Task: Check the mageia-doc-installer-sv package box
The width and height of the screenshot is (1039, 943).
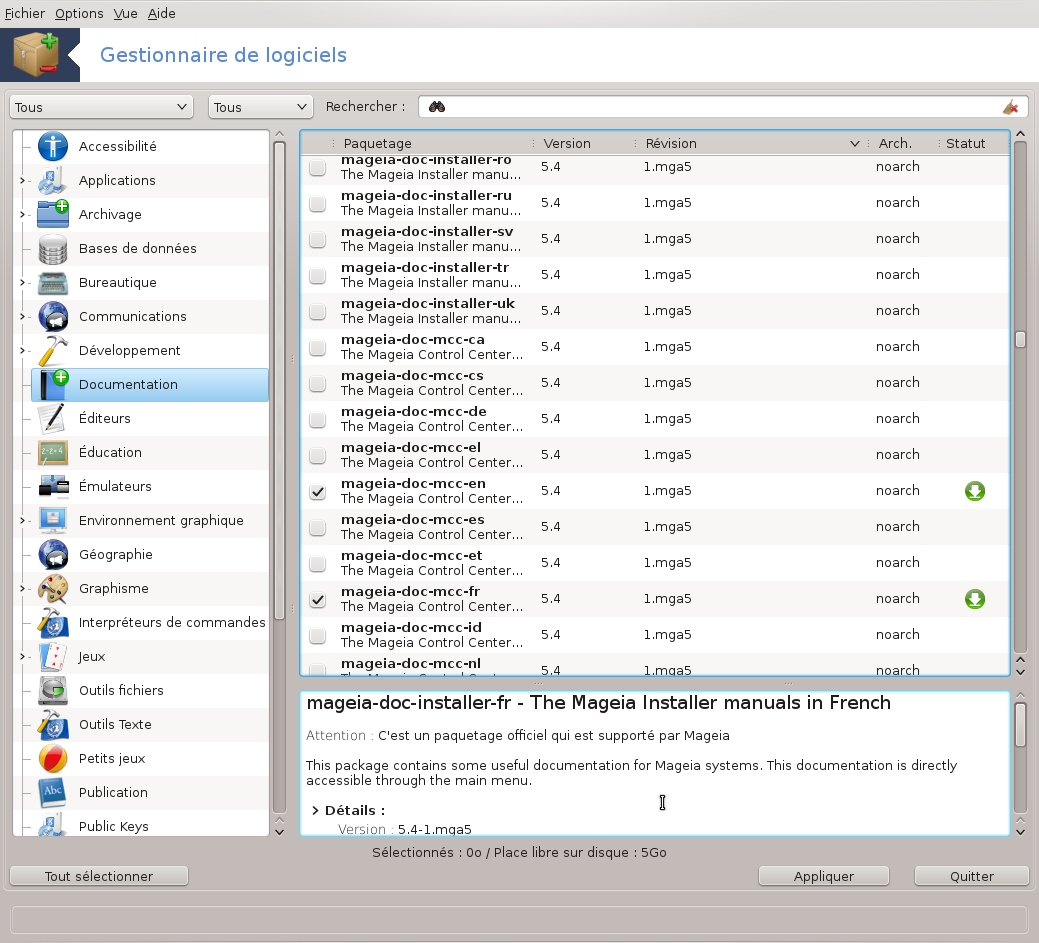Action: pyautogui.click(x=318, y=239)
